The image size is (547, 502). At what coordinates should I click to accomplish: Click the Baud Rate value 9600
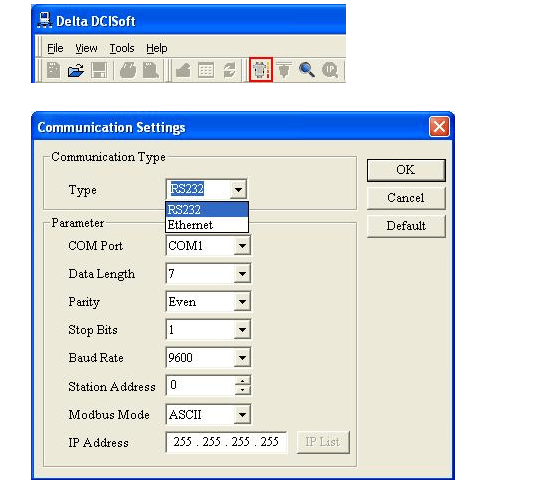point(180,358)
